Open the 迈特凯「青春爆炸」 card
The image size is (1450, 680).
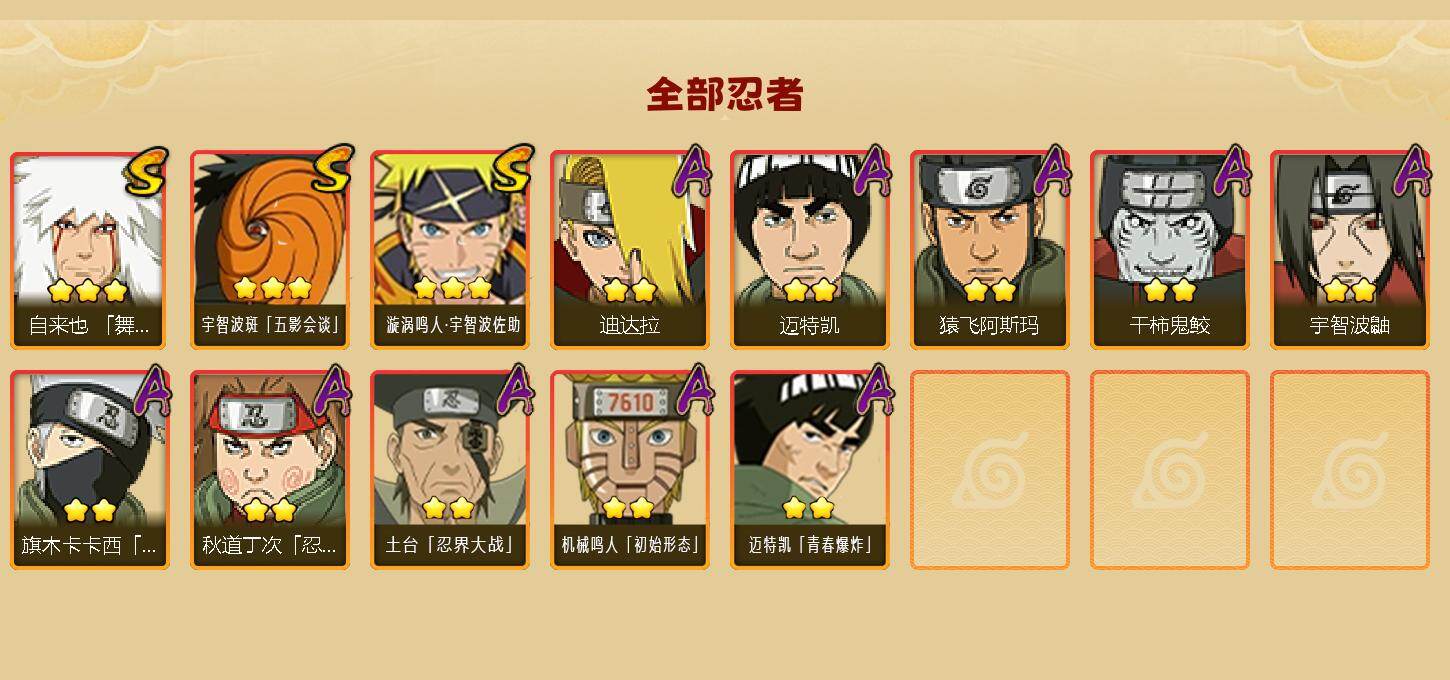pos(810,470)
